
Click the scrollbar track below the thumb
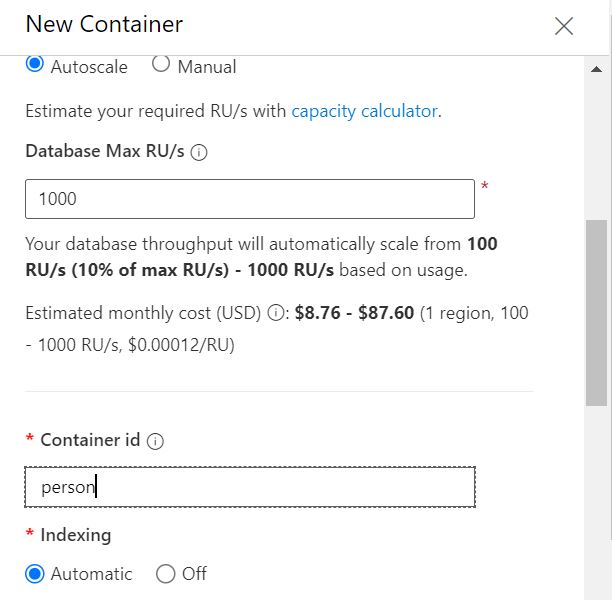[x=596, y=500]
